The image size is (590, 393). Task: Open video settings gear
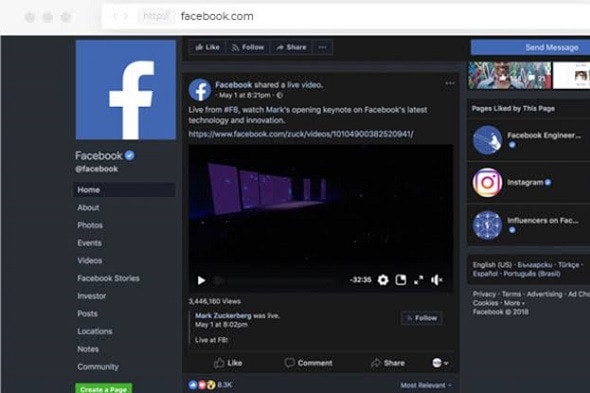tap(383, 280)
